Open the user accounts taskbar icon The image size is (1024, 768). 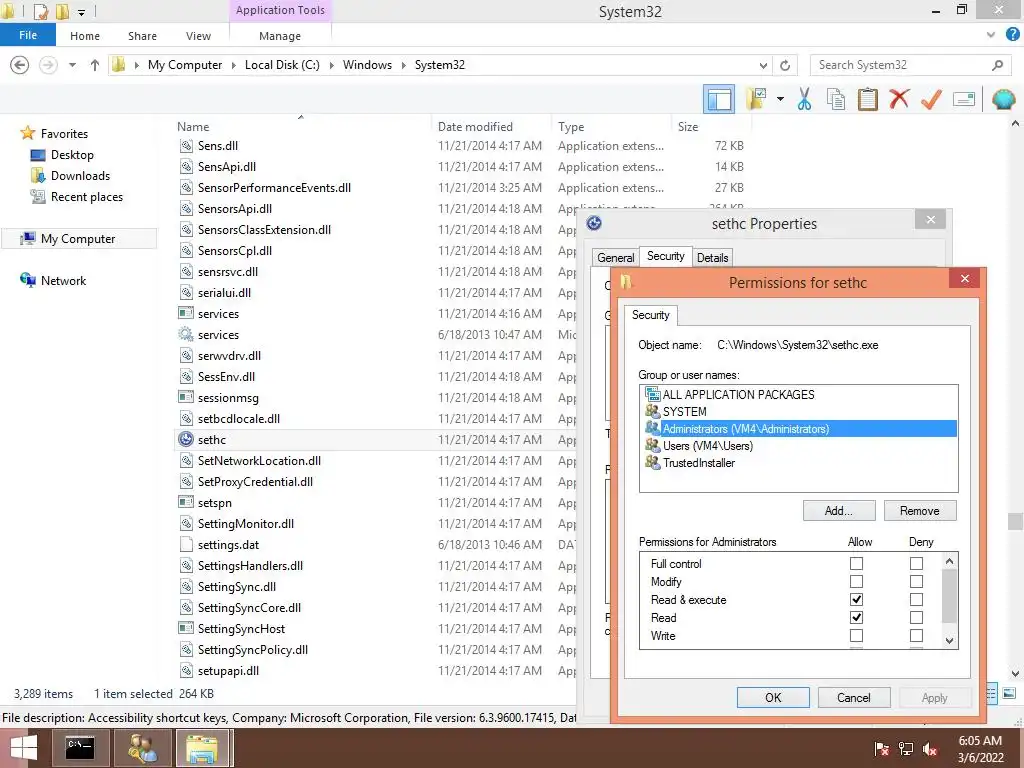coord(142,748)
